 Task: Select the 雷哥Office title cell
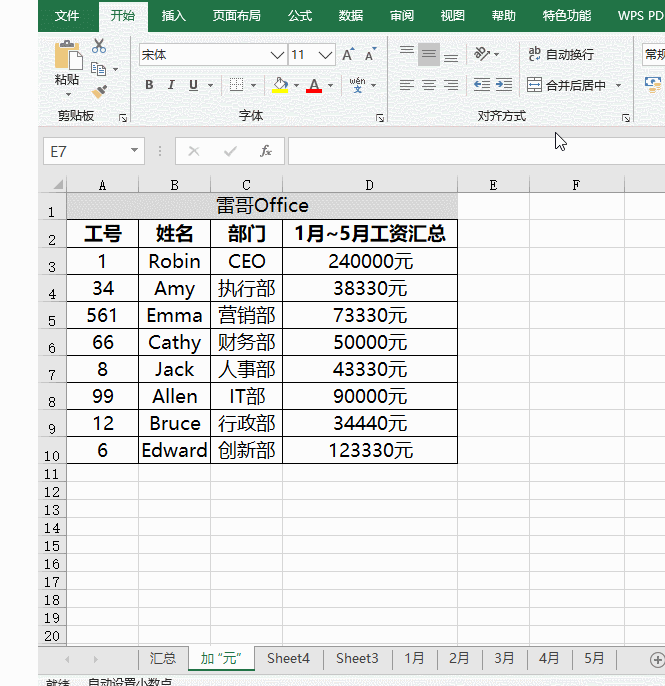[262, 206]
